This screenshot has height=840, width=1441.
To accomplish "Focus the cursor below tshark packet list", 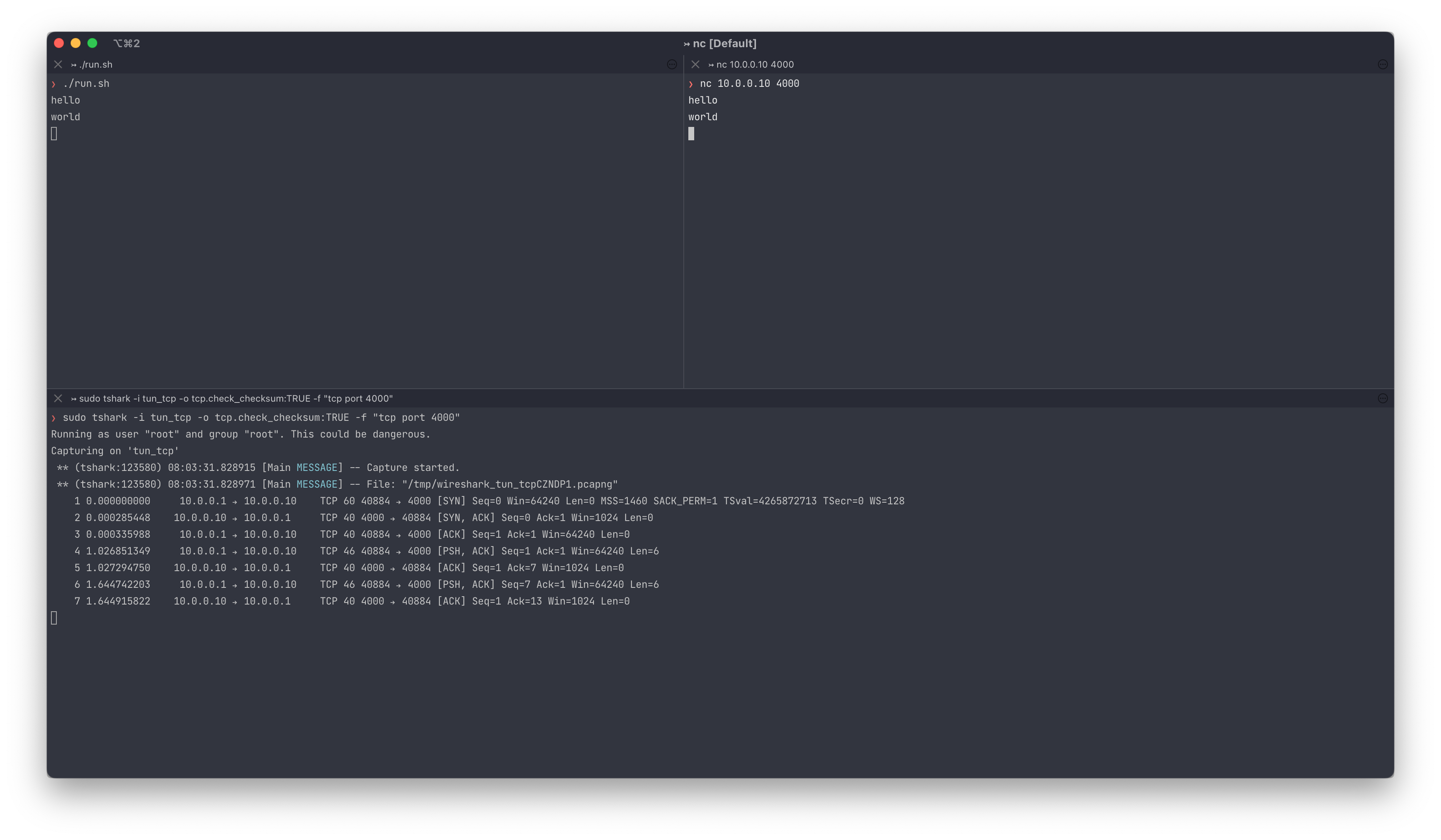I will (54, 618).
